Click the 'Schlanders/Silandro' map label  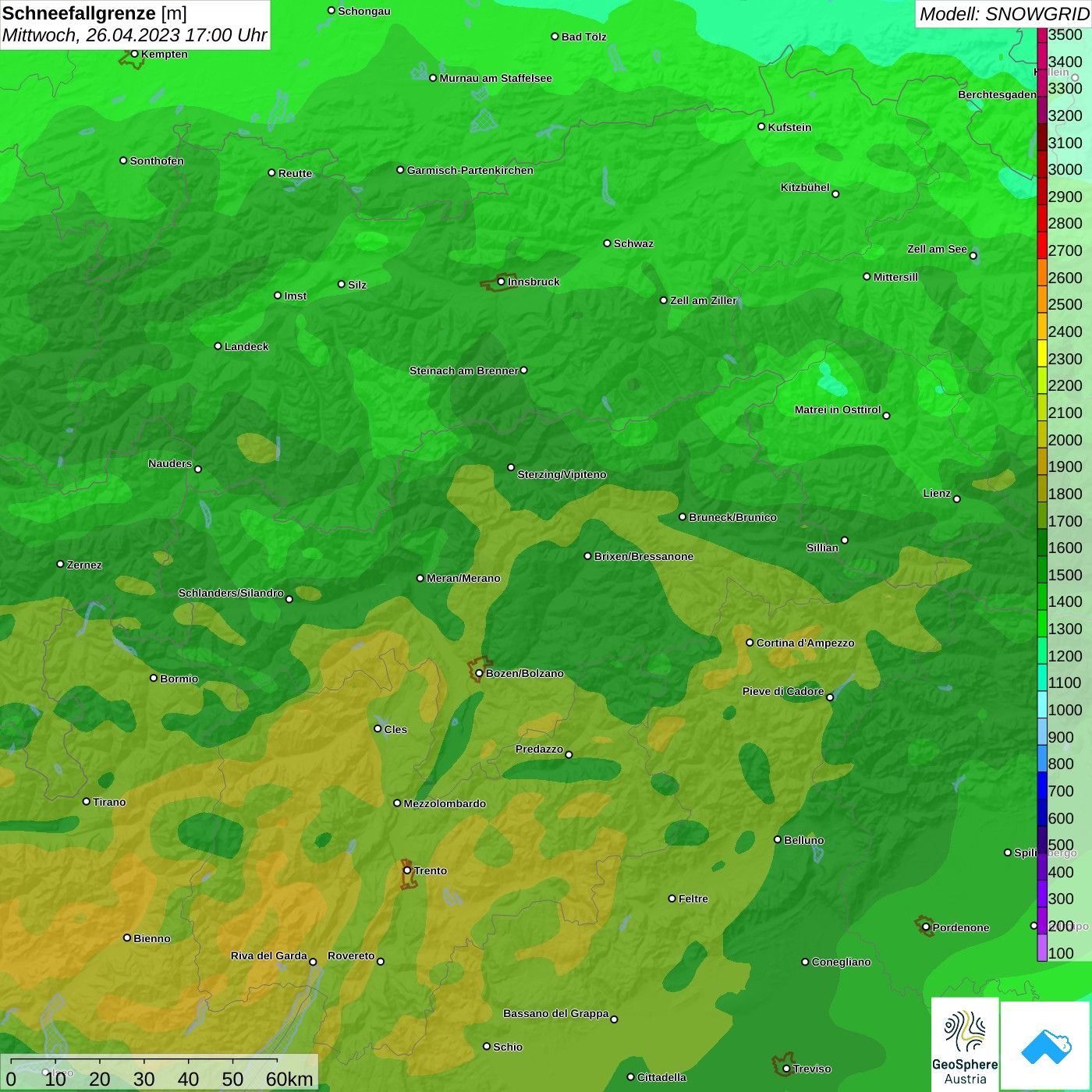tap(231, 593)
